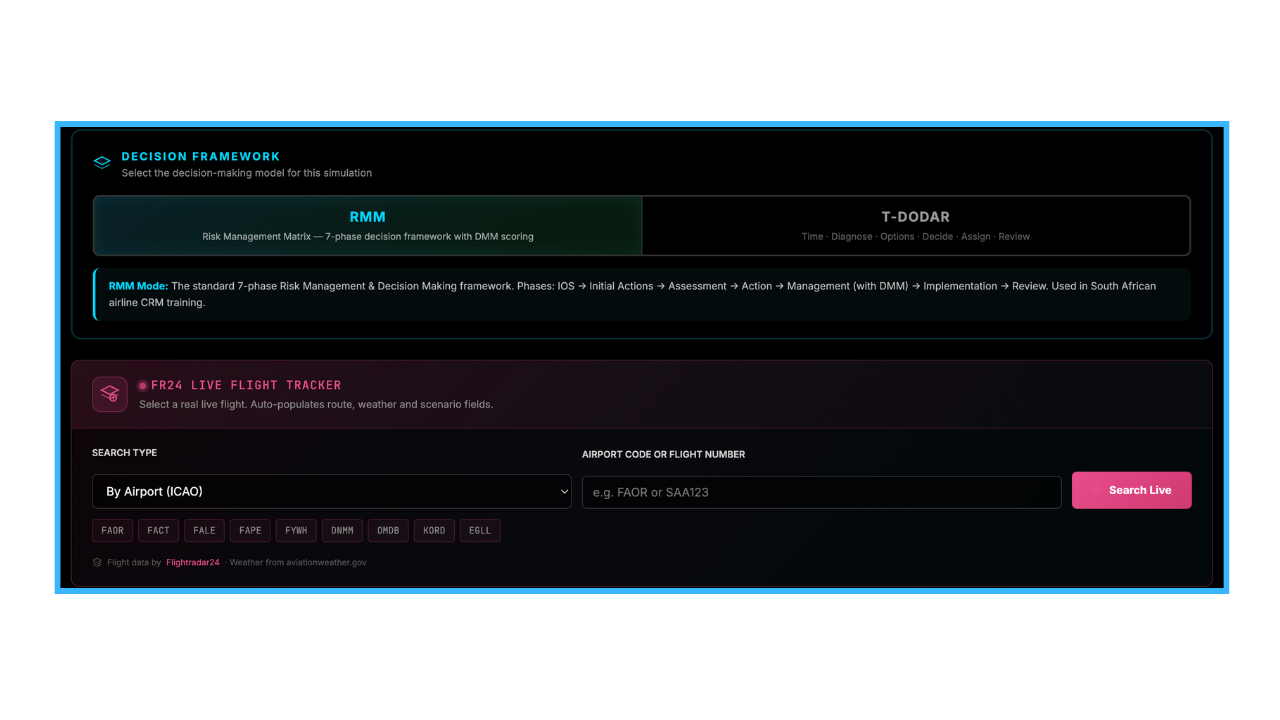Select the OMDB airport shortcut
Viewport: 1280px width, 720px height.
coord(388,530)
